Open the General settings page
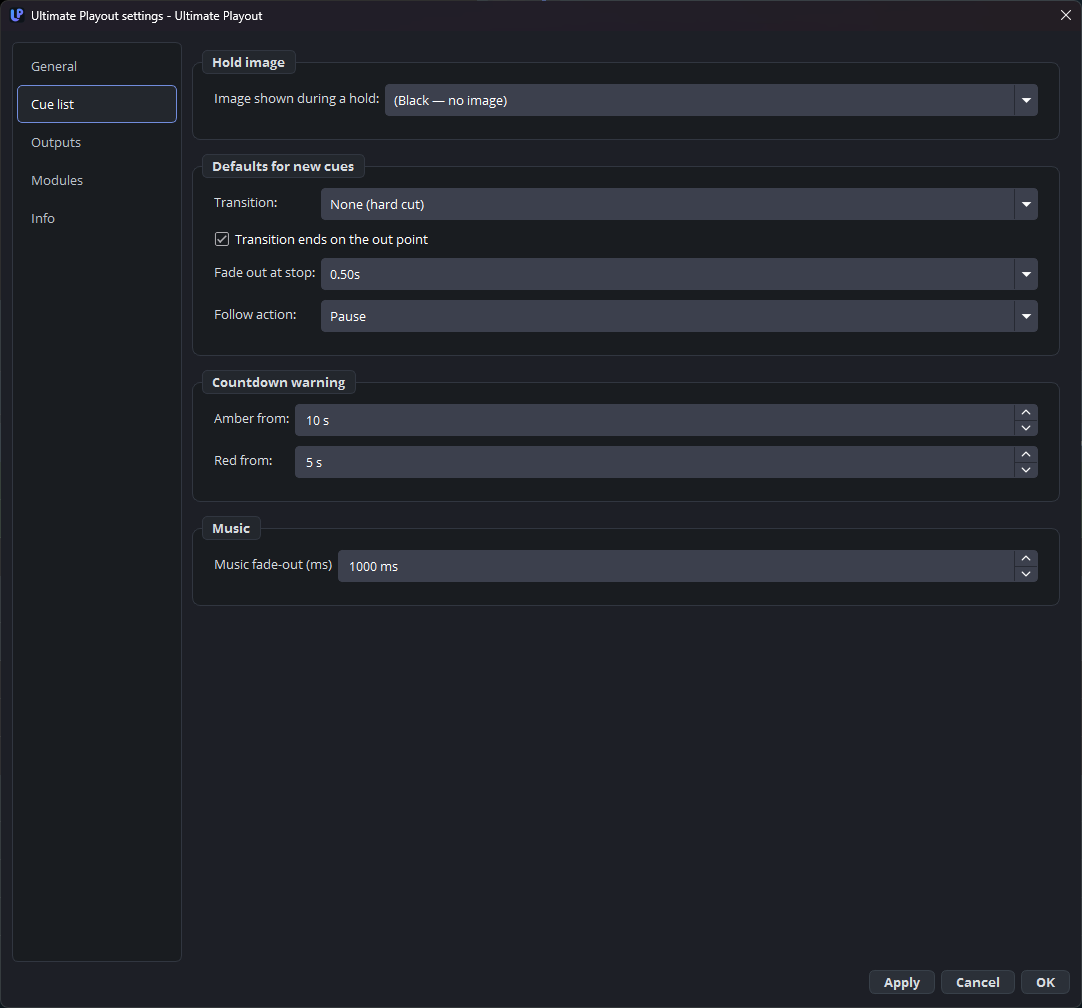1082x1008 pixels. pos(97,66)
